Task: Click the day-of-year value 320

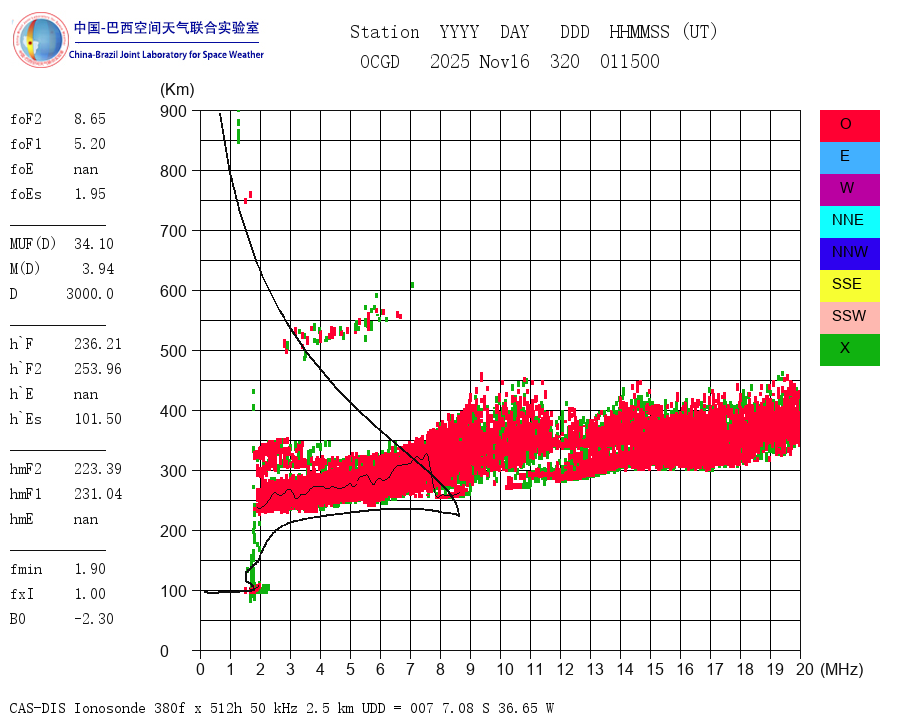Action: tap(565, 61)
